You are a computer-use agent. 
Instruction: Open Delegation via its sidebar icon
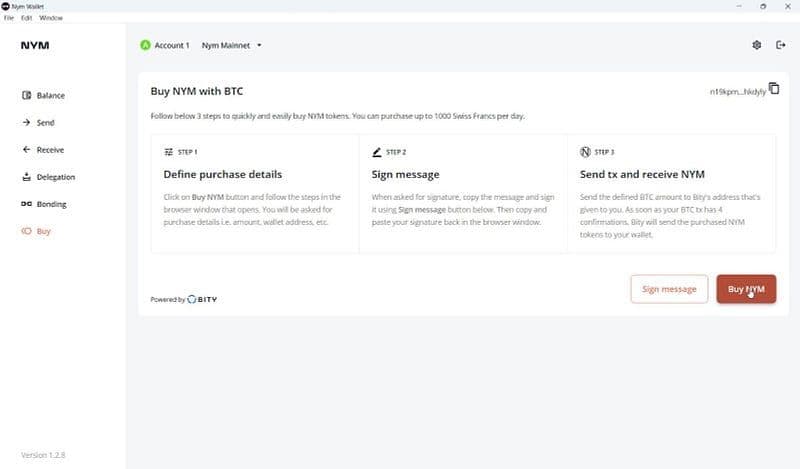click(x=26, y=177)
